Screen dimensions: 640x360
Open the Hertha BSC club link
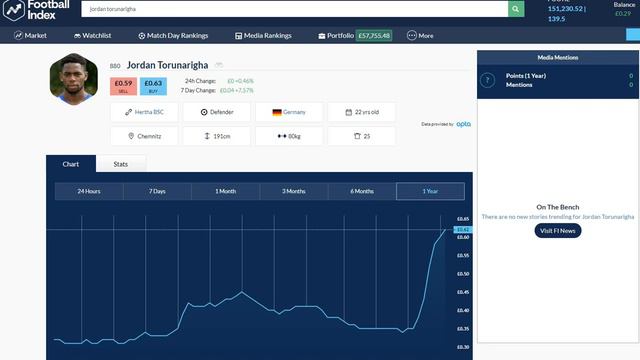[x=149, y=112]
